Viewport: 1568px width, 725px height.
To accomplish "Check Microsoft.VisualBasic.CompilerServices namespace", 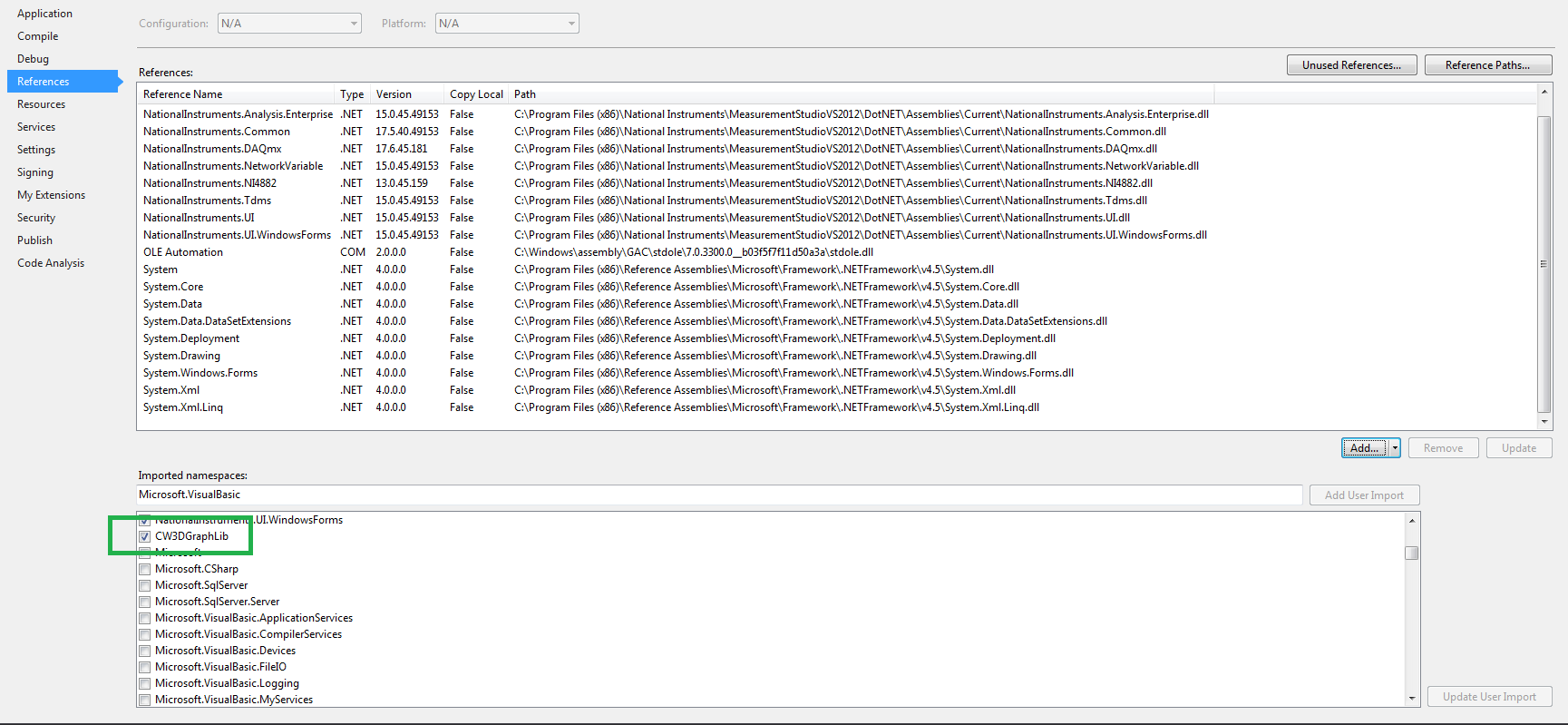I will point(144,634).
